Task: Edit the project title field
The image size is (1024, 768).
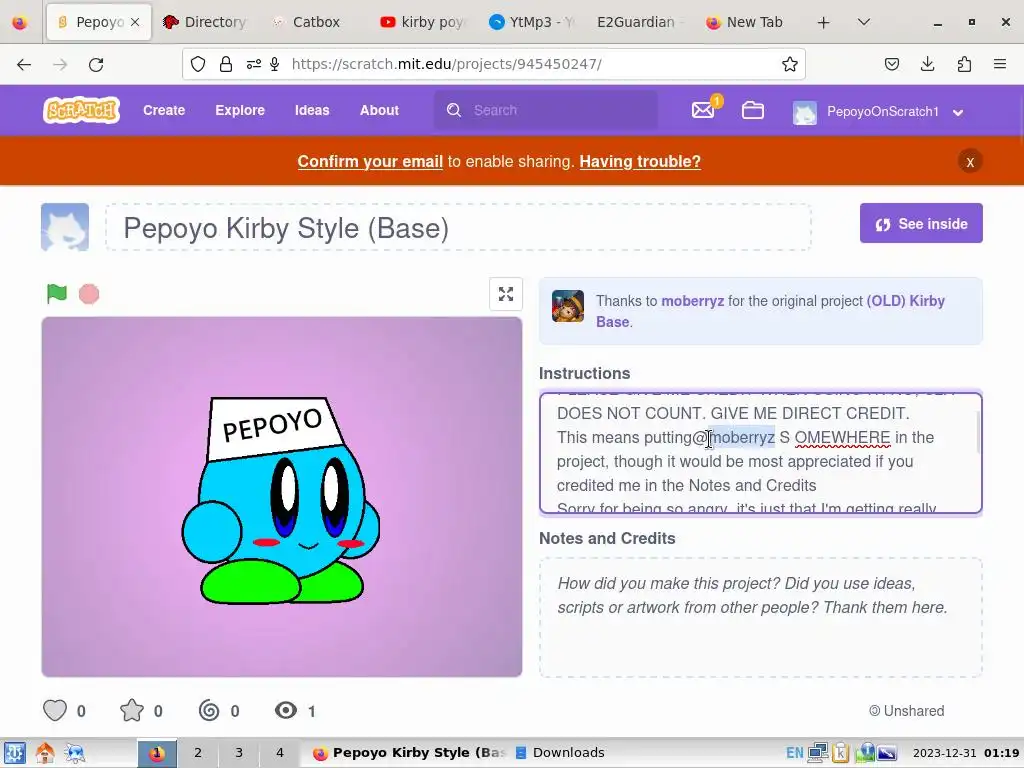Action: click(458, 227)
